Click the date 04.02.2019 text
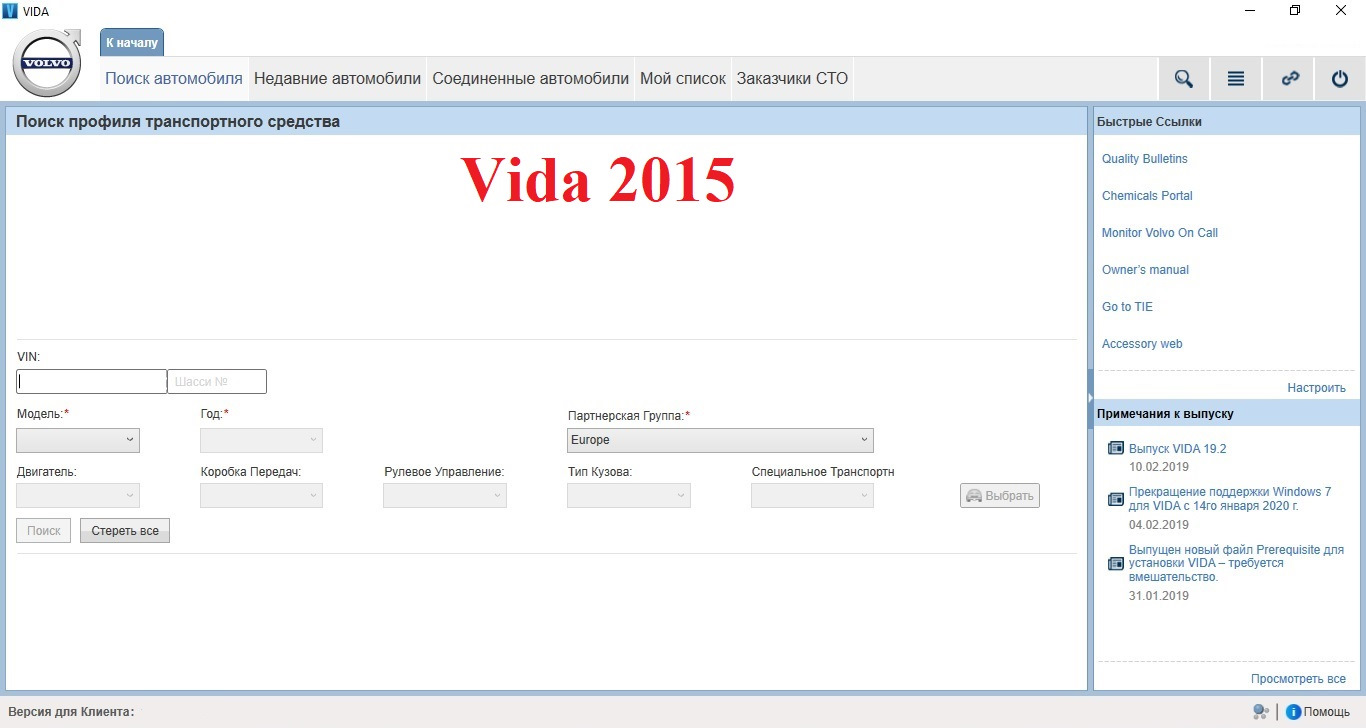The width and height of the screenshot is (1366, 728). (1158, 525)
